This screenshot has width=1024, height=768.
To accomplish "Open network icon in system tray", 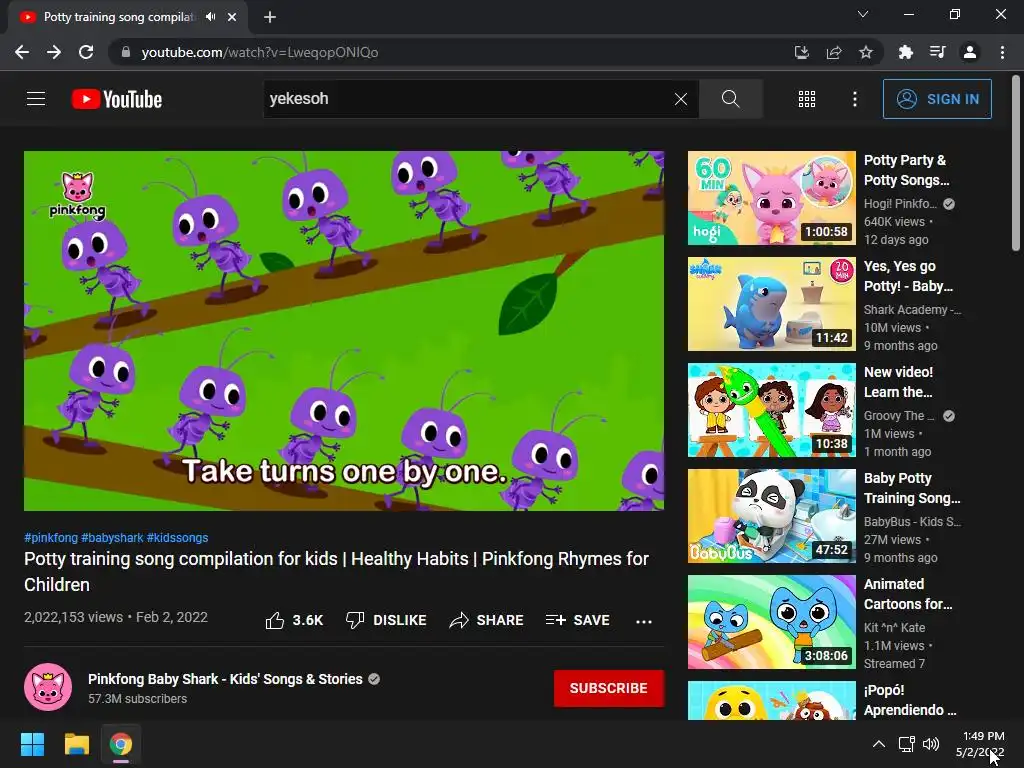I will coord(906,744).
